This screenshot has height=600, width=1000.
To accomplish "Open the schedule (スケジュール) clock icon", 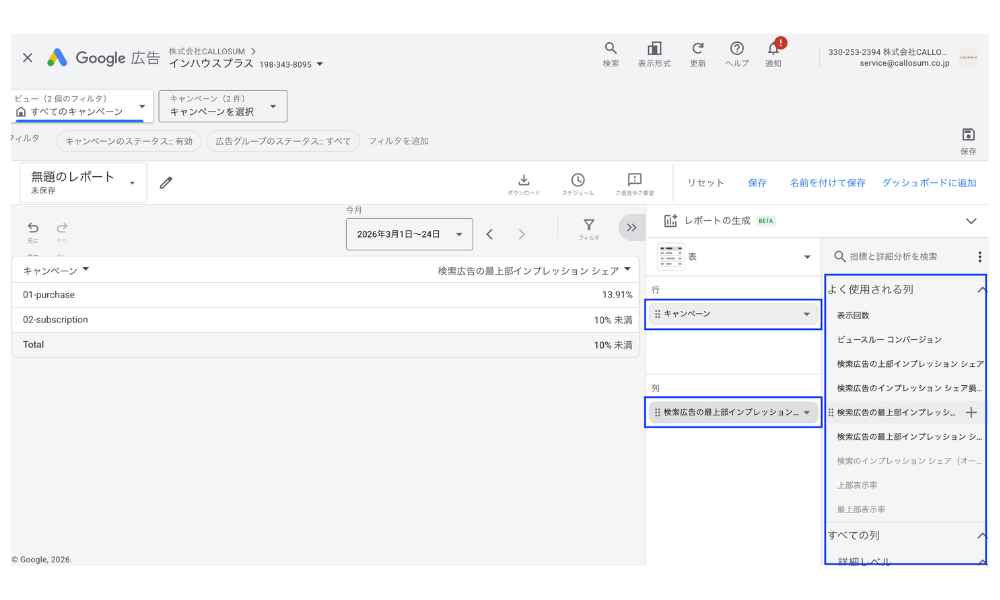I will click(x=578, y=184).
